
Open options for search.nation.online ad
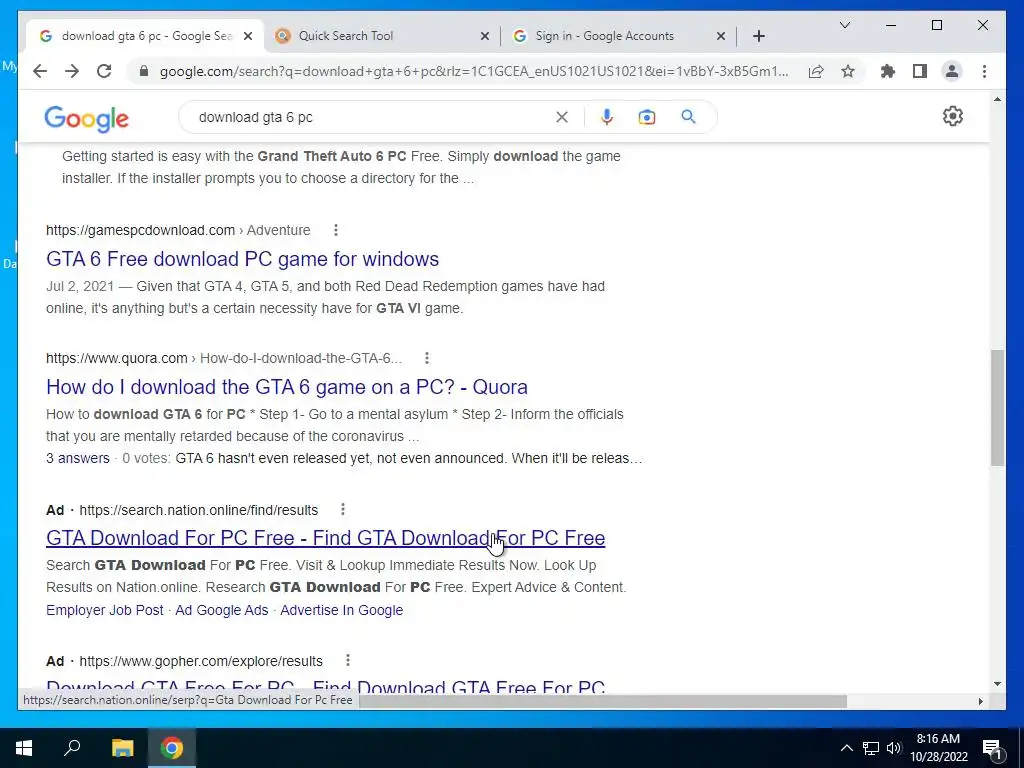(x=343, y=509)
